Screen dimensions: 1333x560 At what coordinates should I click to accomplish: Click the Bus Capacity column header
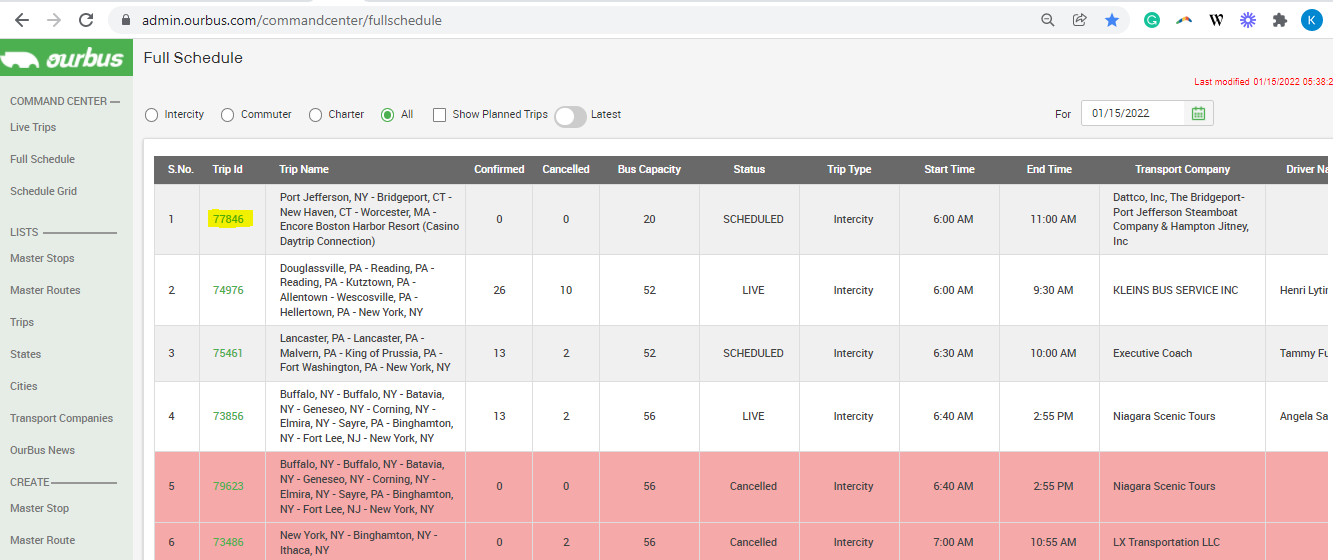649,169
